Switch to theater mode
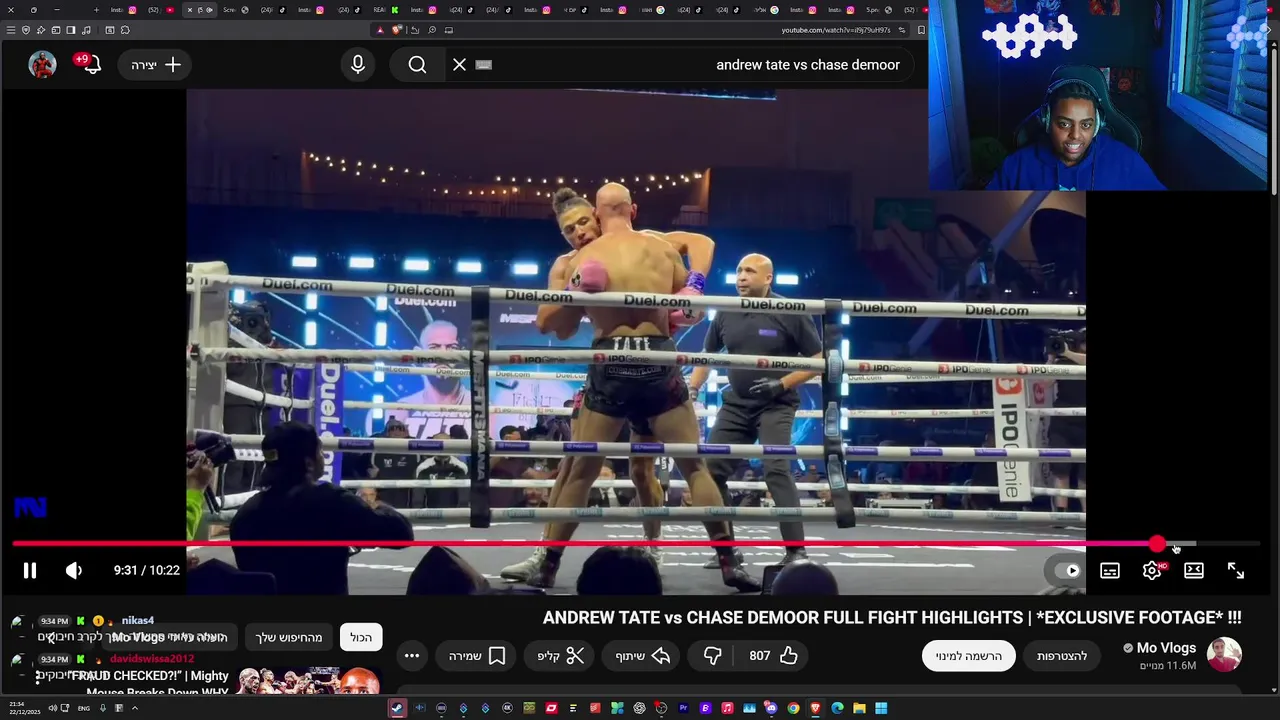The image size is (1280, 720). tap(1194, 570)
